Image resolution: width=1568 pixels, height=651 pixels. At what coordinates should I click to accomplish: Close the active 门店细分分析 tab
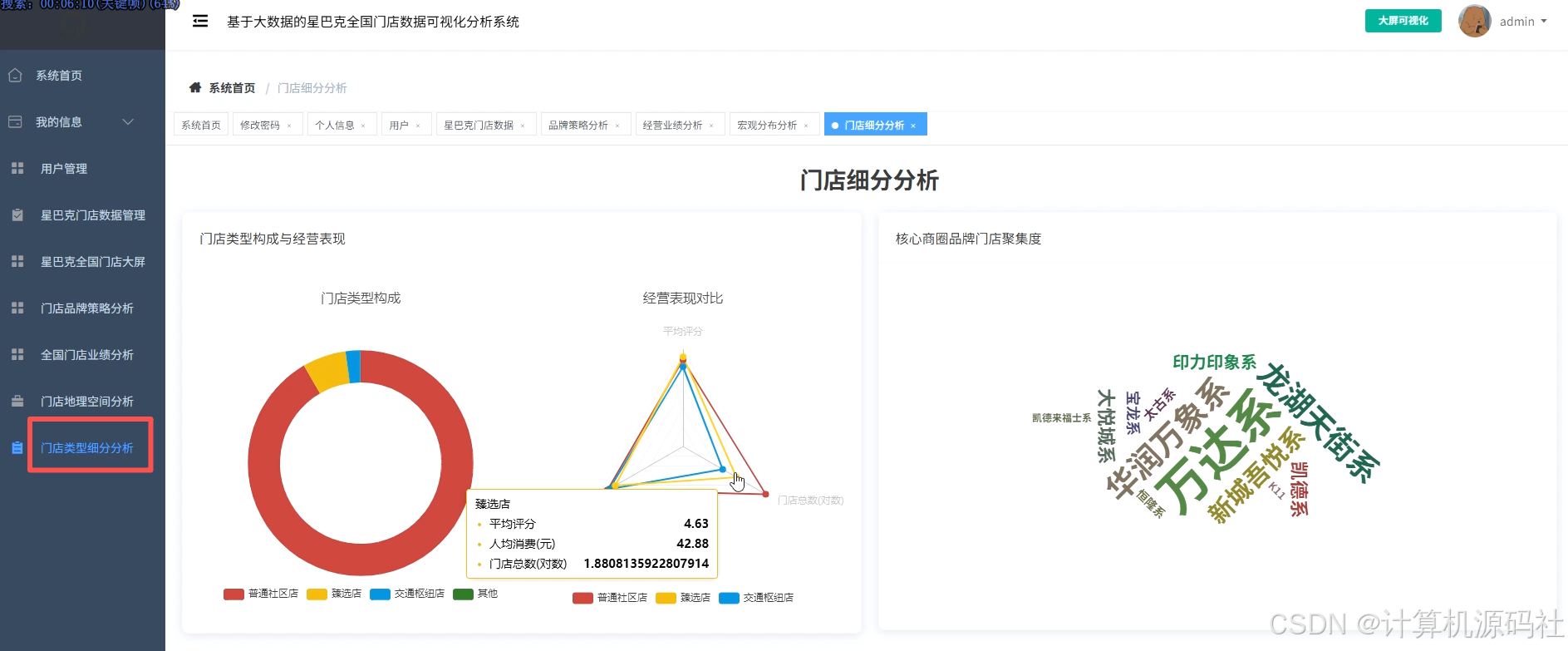pyautogui.click(x=913, y=126)
